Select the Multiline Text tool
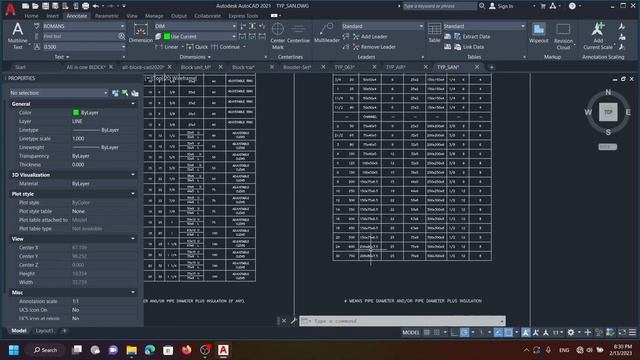This screenshot has height=360, width=640. coord(17,36)
